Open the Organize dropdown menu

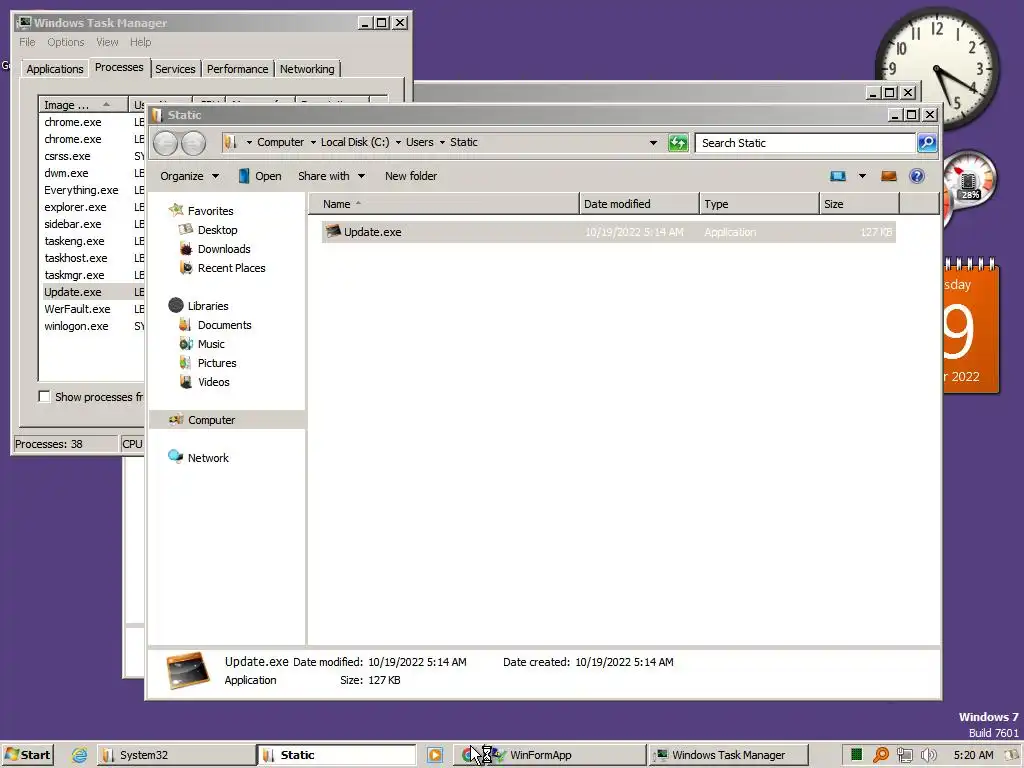[x=189, y=176]
